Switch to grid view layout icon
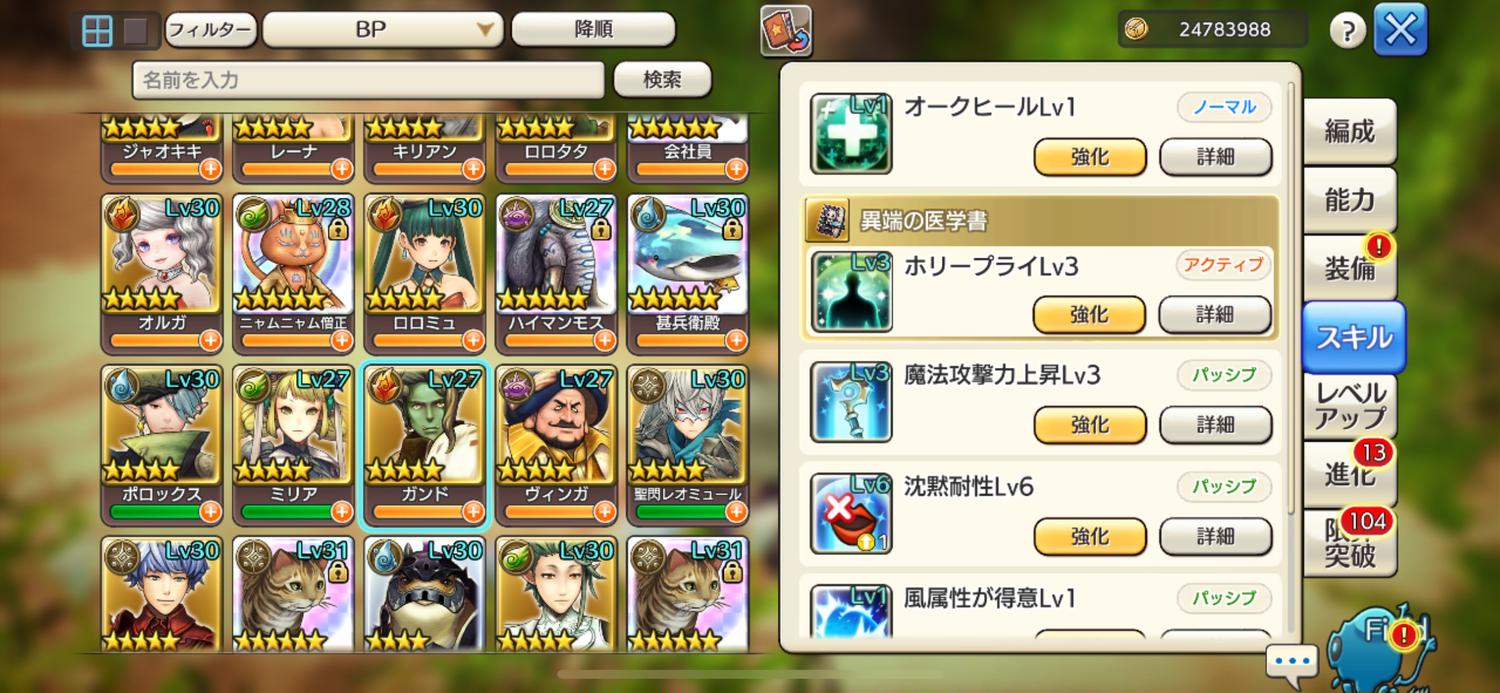Image resolution: width=1500 pixels, height=693 pixels. (x=97, y=31)
